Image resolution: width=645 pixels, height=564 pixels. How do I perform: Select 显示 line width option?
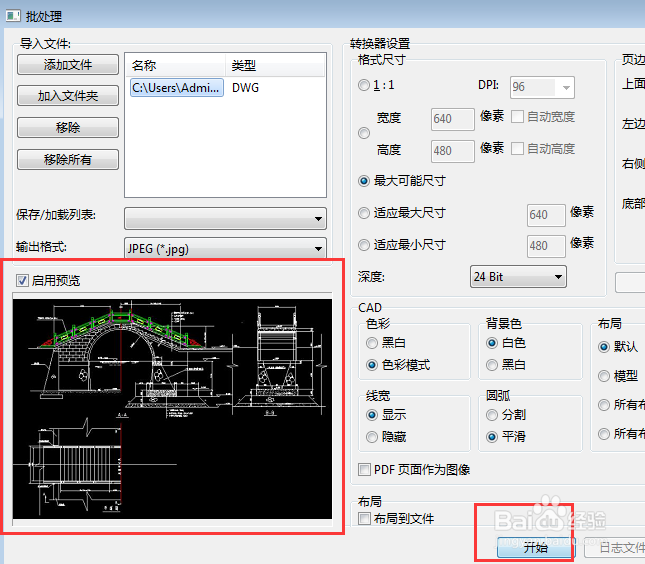tap(372, 415)
